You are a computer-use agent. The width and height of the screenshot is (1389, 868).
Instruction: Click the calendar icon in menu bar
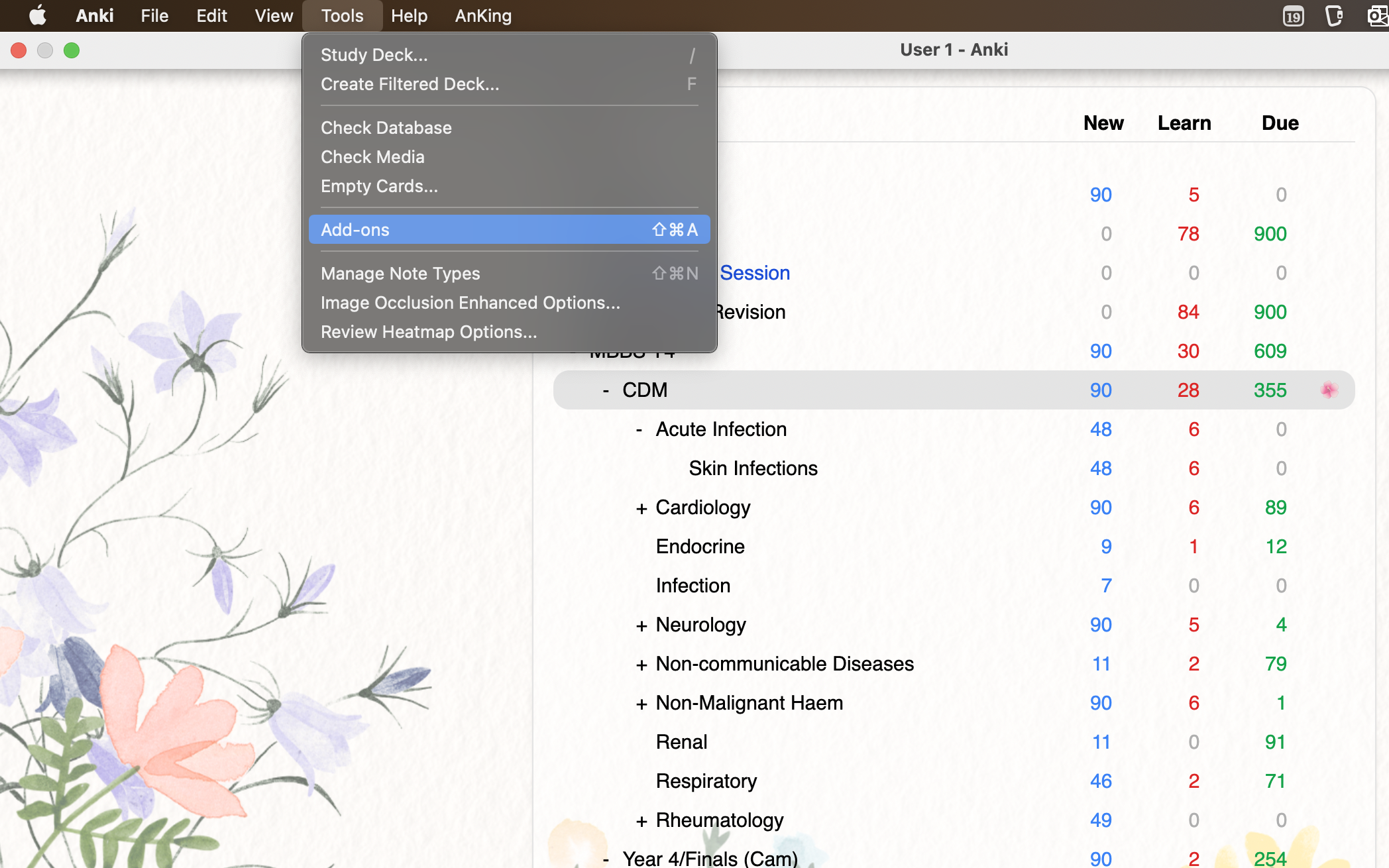(x=1293, y=16)
